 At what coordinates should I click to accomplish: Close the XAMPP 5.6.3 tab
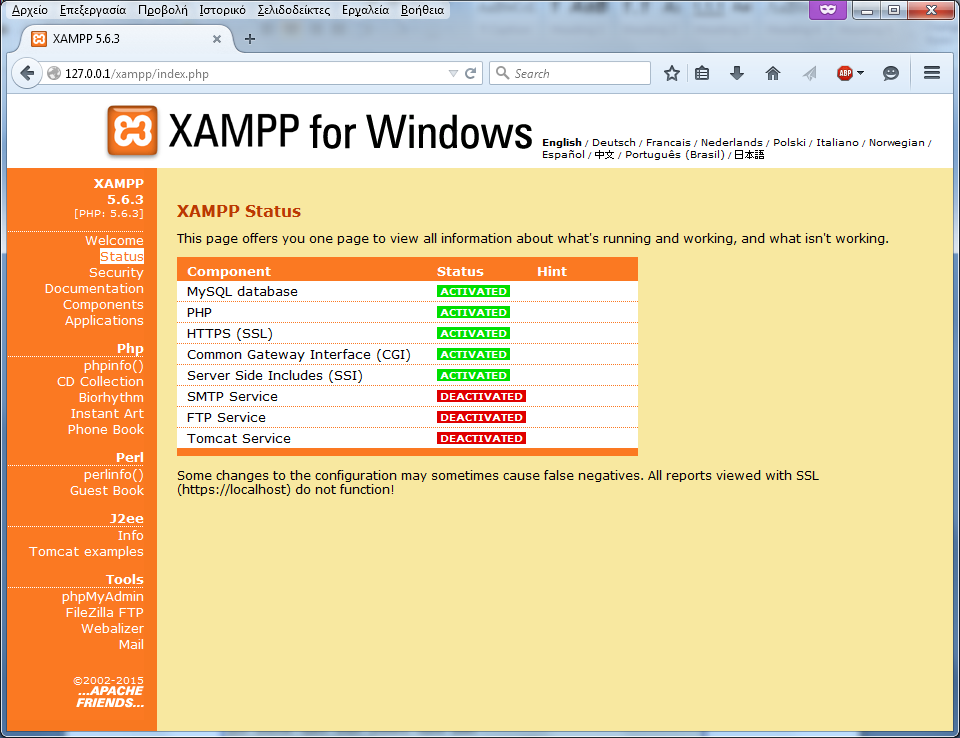217,39
